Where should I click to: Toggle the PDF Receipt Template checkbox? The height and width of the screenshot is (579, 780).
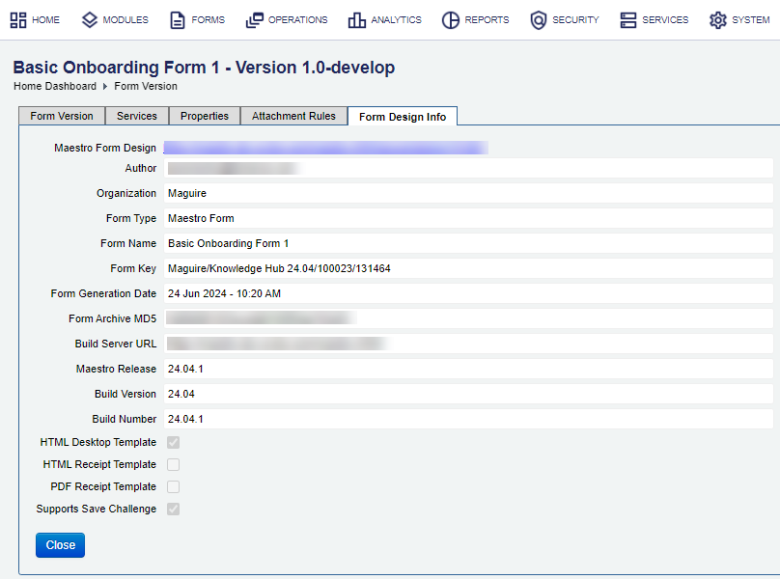click(x=173, y=486)
